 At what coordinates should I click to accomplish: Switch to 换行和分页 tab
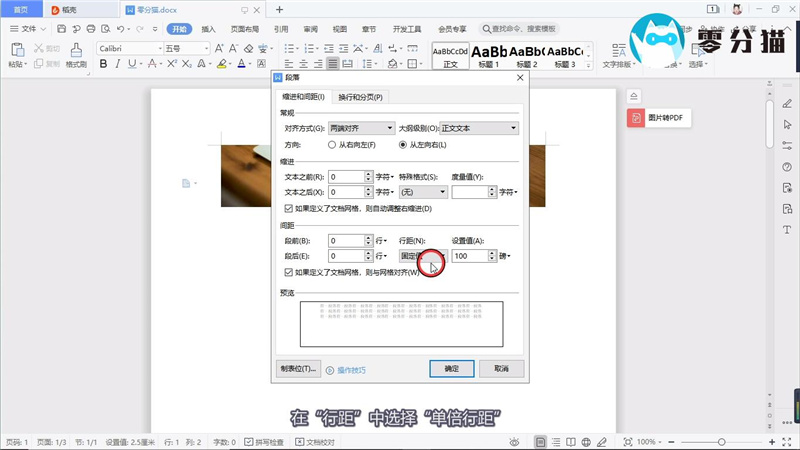360,97
